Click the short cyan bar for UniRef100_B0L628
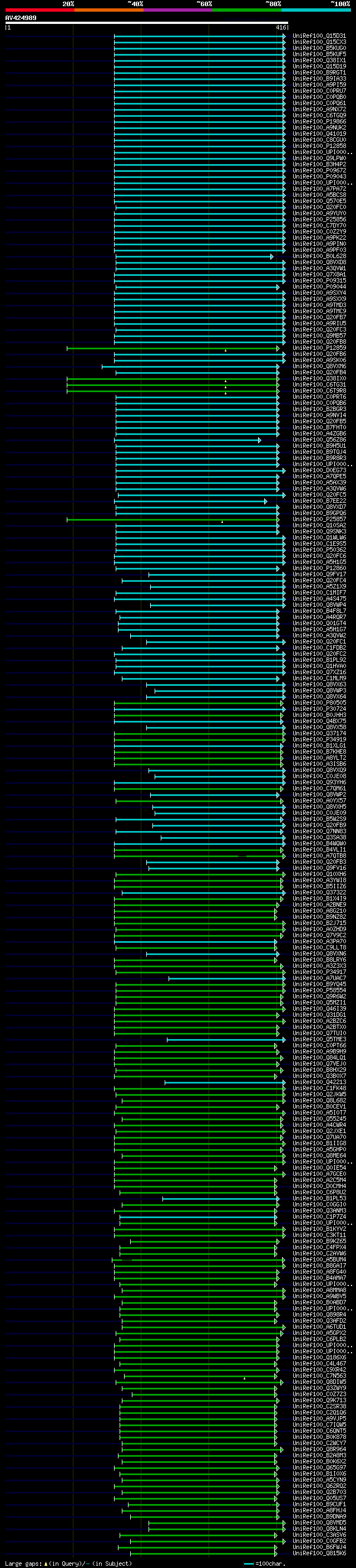The image size is (356, 1568). tap(195, 256)
